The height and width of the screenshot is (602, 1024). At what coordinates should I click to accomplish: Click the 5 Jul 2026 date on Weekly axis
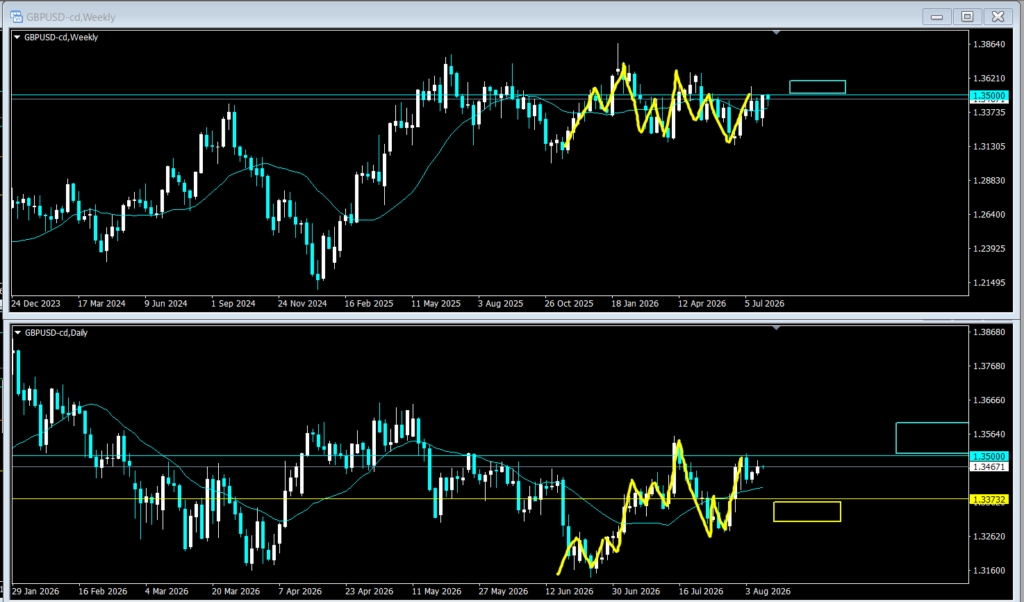pyautogui.click(x=765, y=304)
